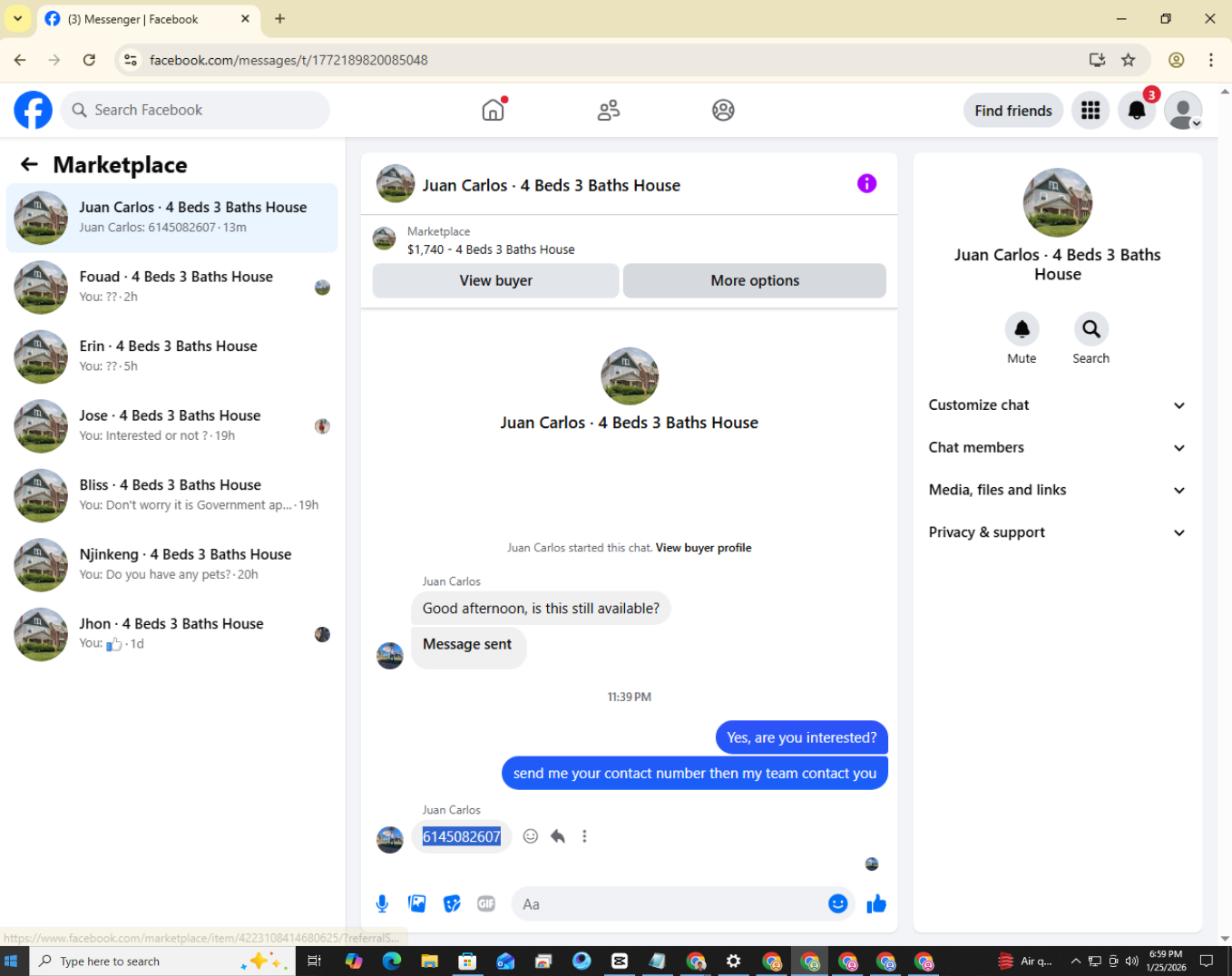The height and width of the screenshot is (976, 1232).
Task: Go to Facebook Home feed icon
Action: (x=493, y=110)
